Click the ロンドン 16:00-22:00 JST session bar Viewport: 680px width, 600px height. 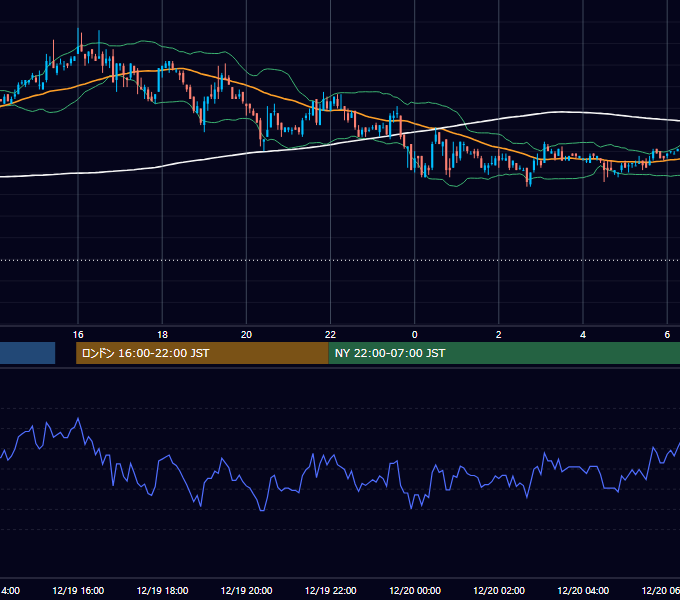click(x=202, y=353)
